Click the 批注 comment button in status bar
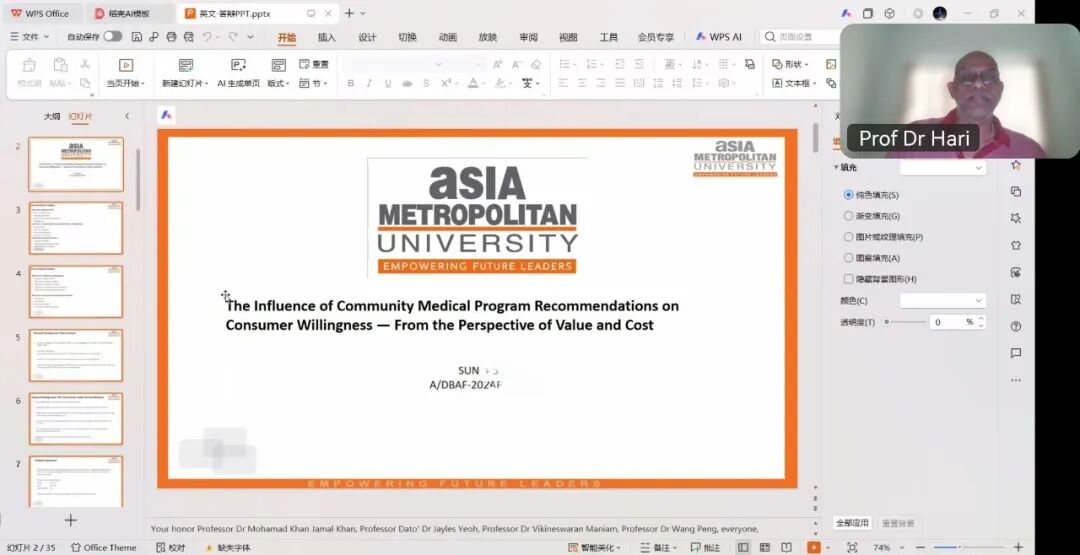The height and width of the screenshot is (555, 1080). (705, 547)
